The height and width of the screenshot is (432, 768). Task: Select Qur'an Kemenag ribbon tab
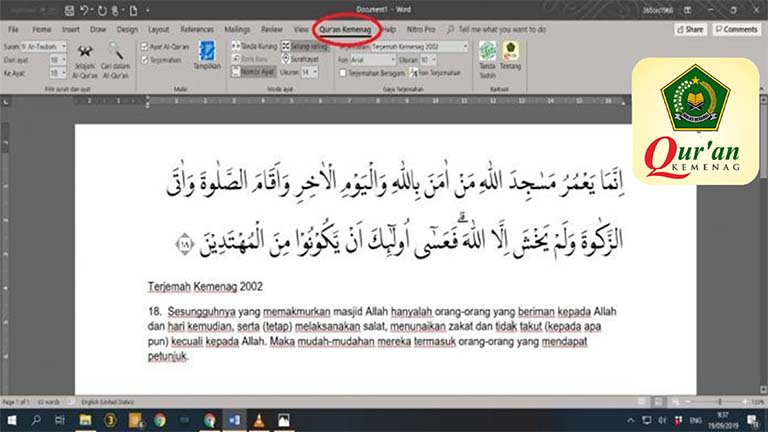(x=345, y=29)
